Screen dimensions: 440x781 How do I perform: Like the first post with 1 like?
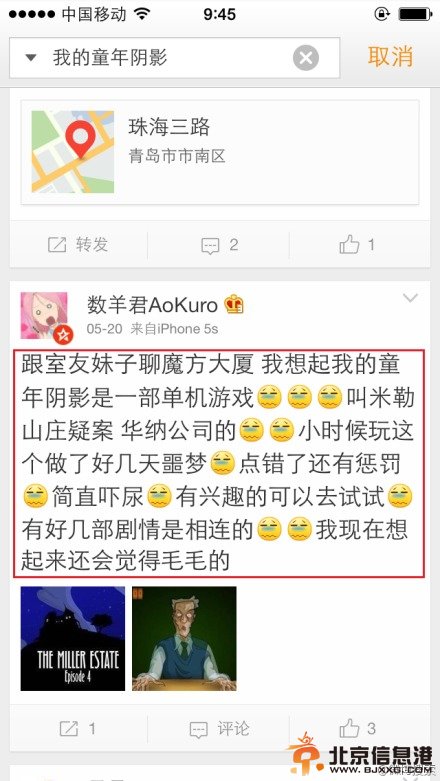tap(357, 245)
